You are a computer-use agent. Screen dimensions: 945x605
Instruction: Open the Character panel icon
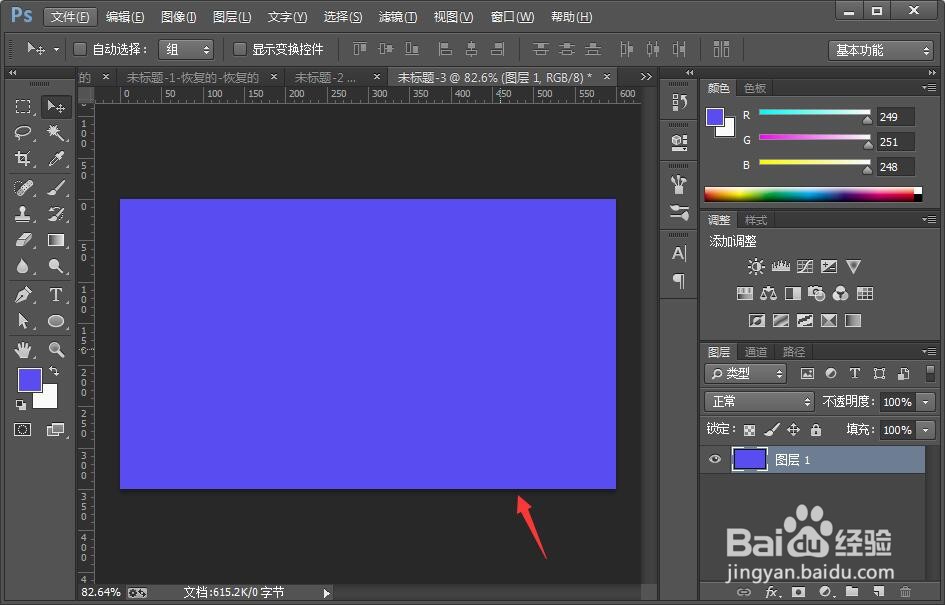coord(679,254)
